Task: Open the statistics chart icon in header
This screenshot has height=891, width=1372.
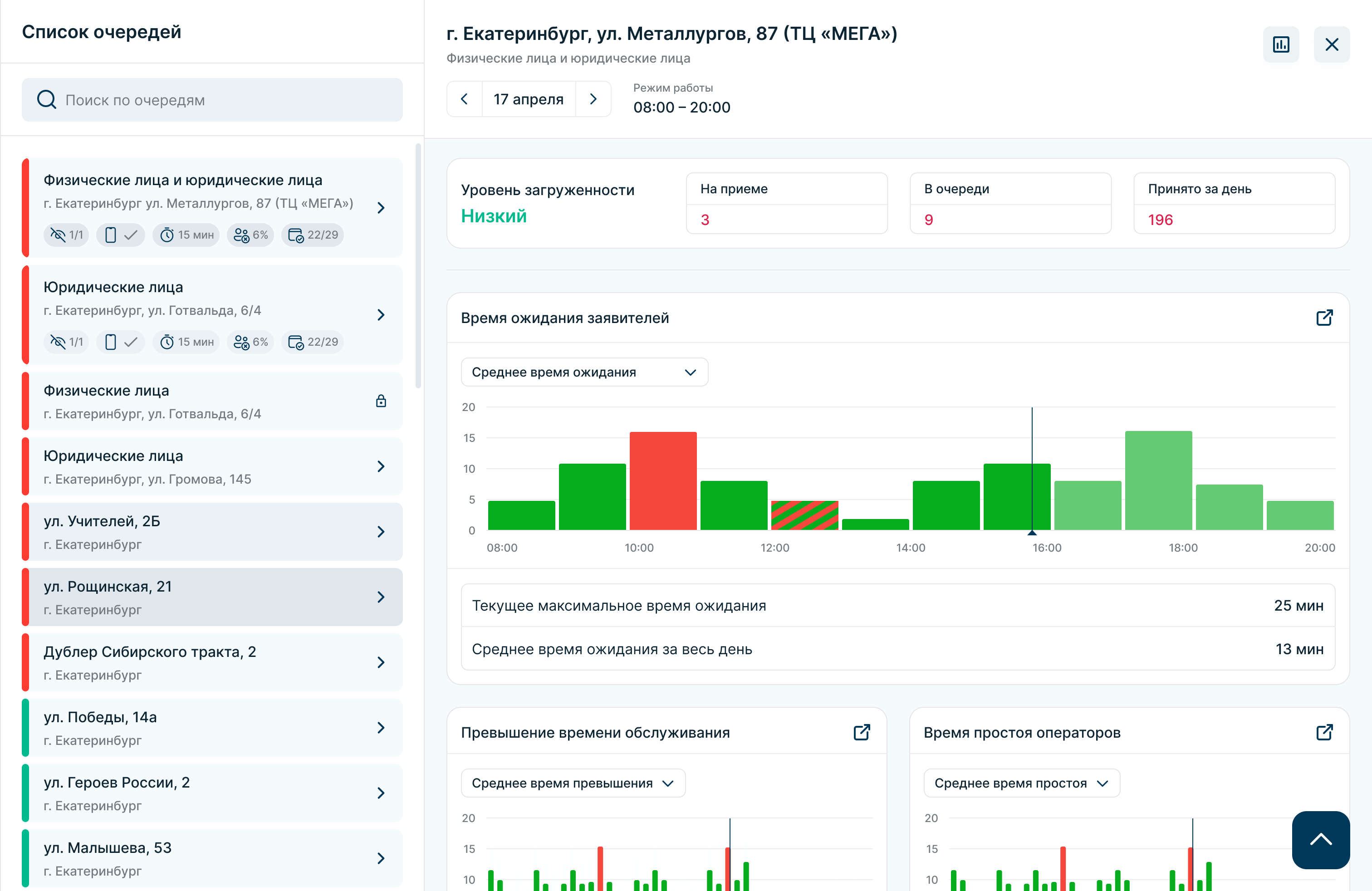Action: tap(1280, 44)
